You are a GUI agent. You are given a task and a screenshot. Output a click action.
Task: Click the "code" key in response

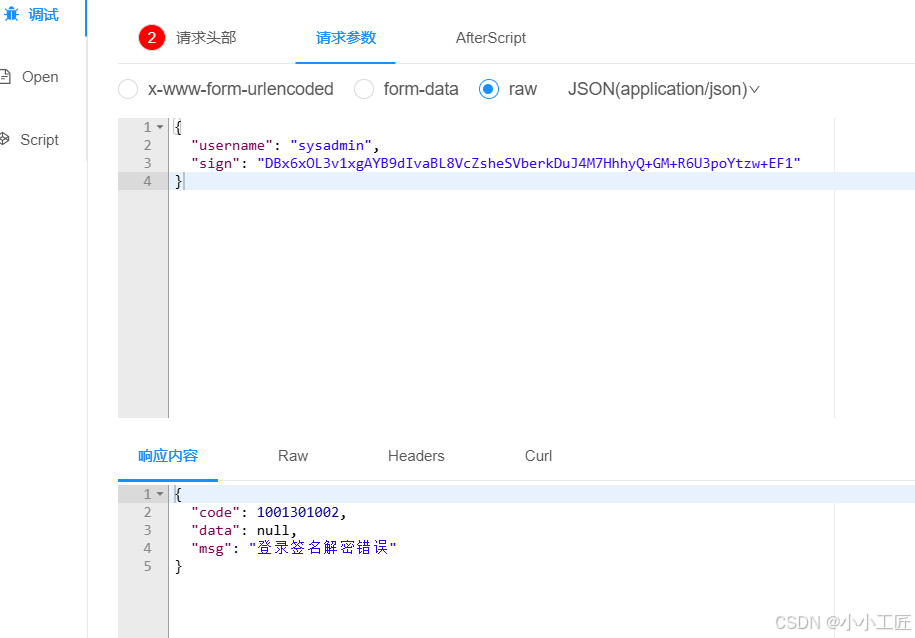[x=215, y=513]
